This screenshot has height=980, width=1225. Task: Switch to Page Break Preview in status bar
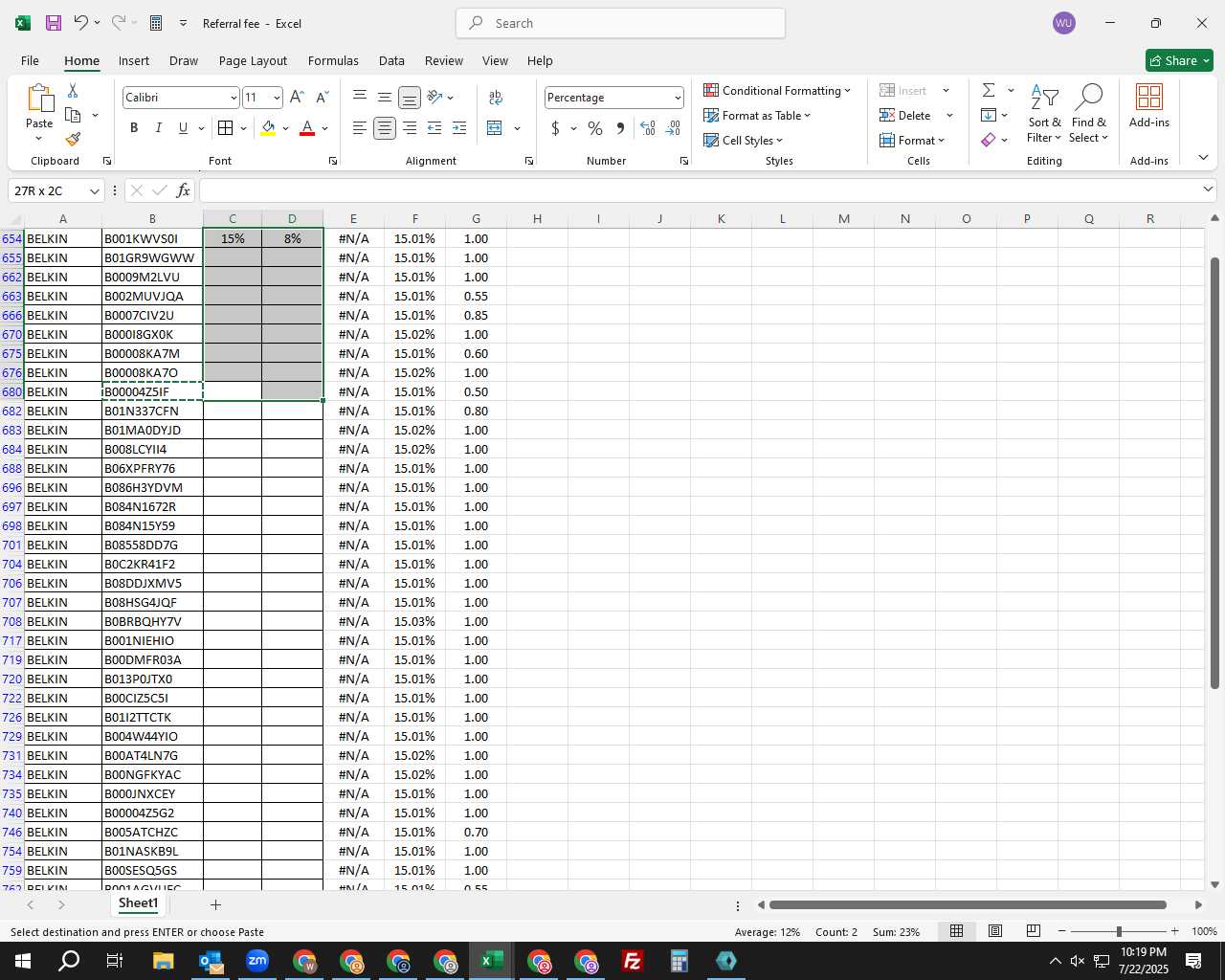[1033, 931]
